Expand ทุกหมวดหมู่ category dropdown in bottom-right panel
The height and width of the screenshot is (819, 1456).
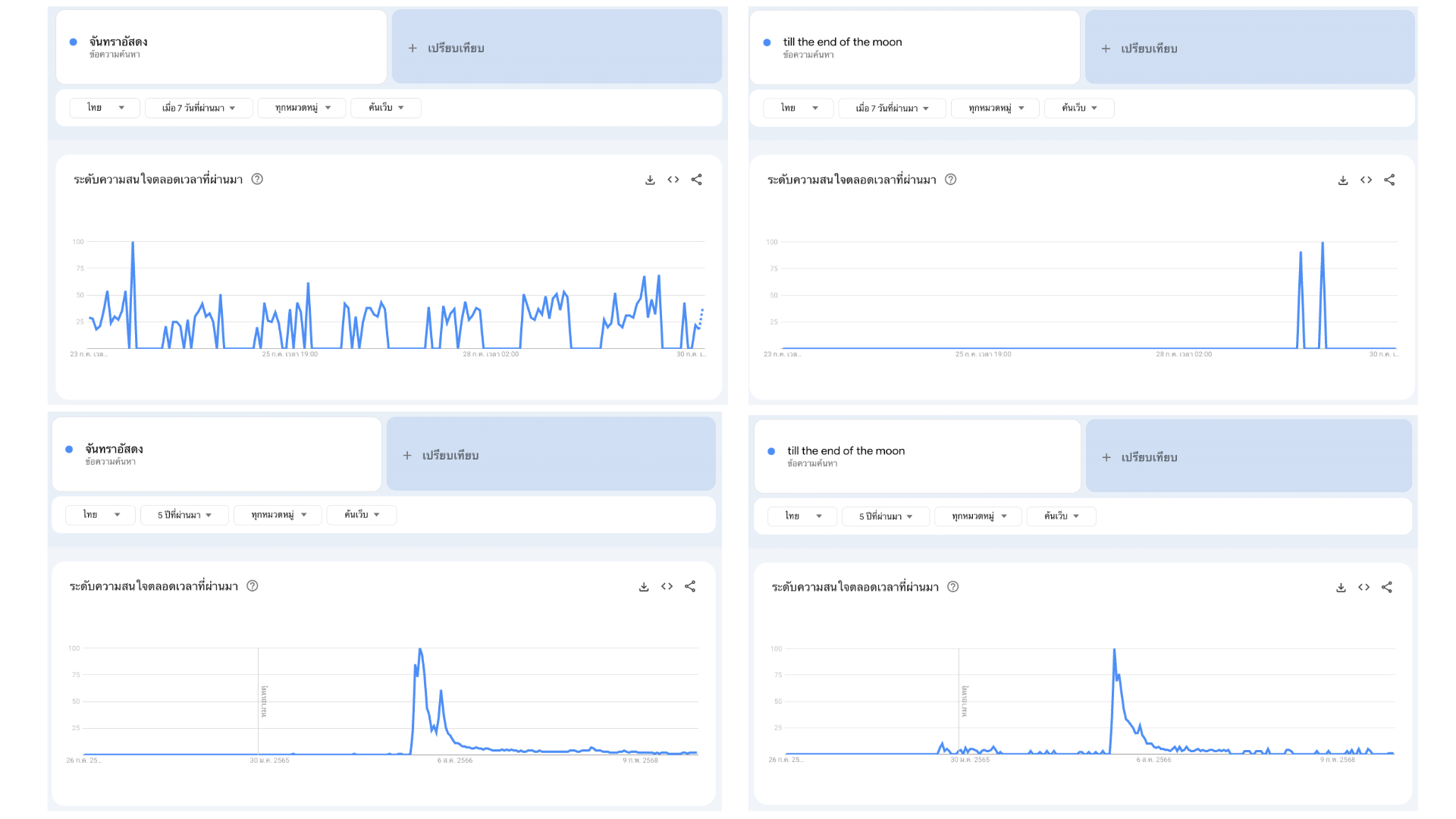978,516
